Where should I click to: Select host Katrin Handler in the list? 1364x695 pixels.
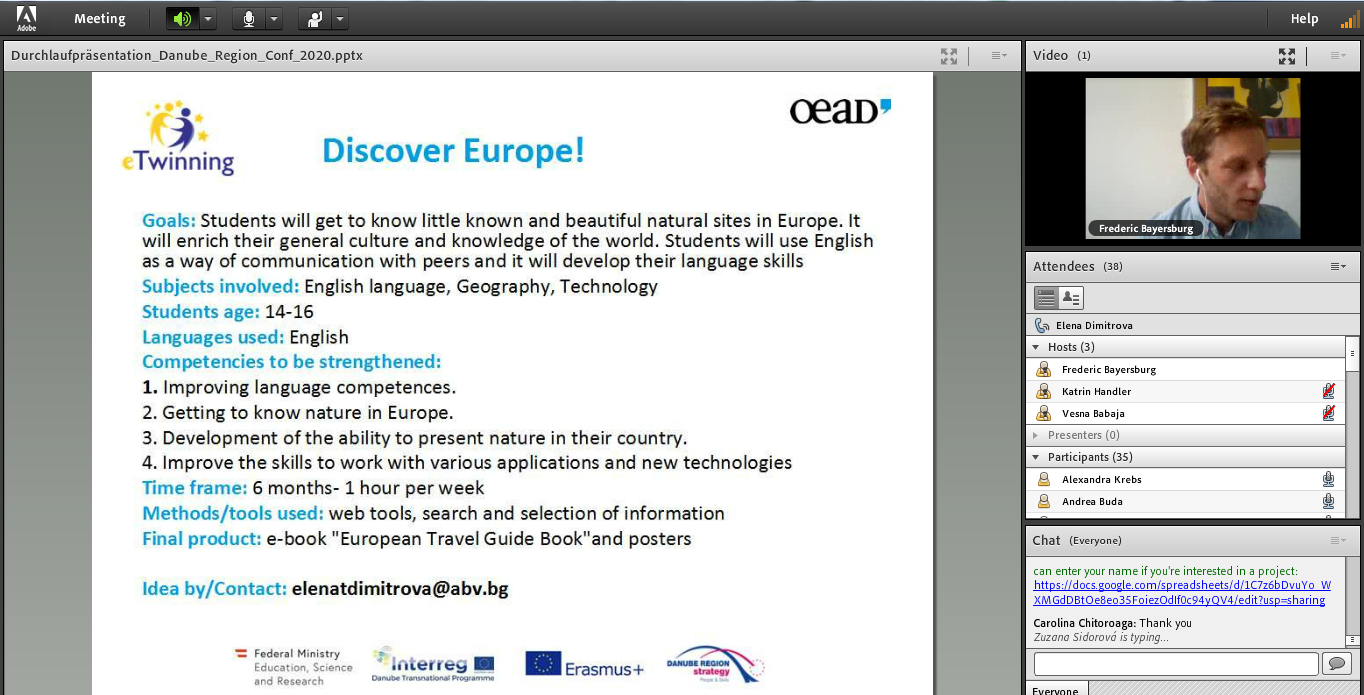tap(1186, 391)
